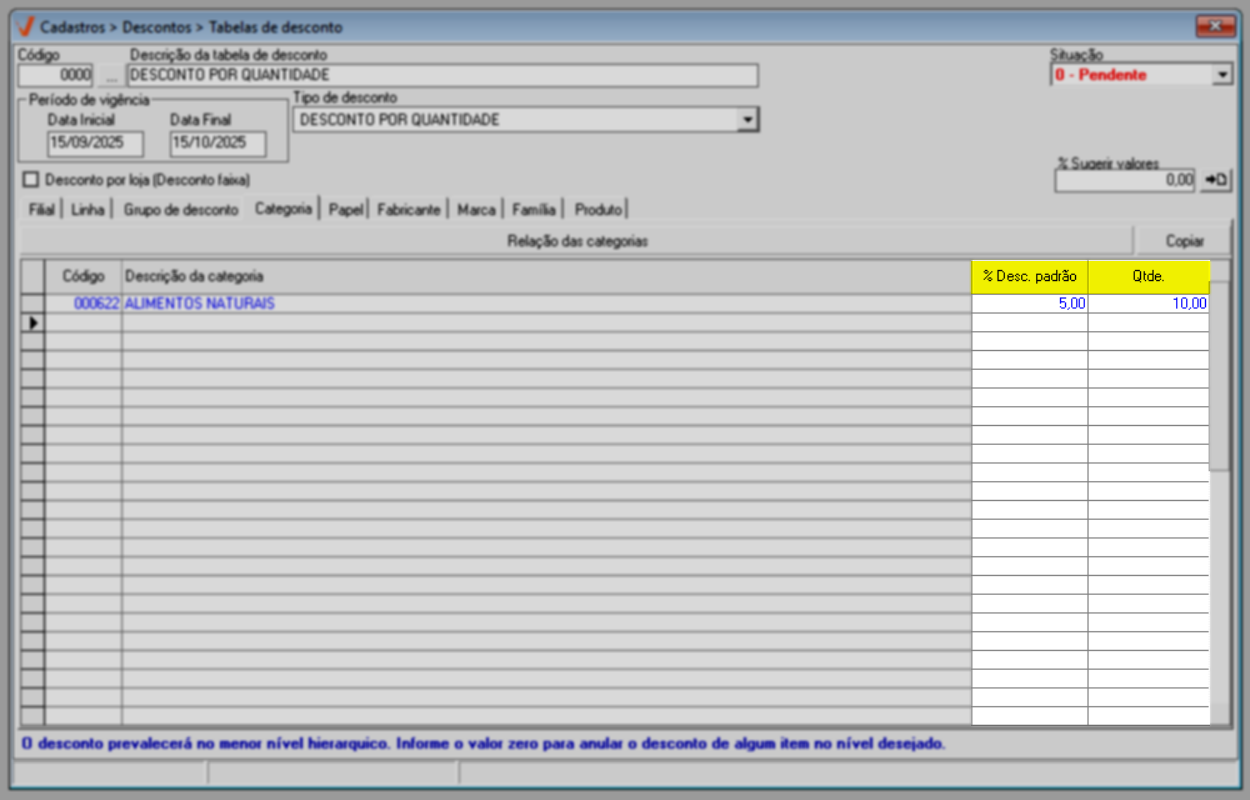Select the Fabricante tab
The image size is (1250, 800).
[408, 210]
